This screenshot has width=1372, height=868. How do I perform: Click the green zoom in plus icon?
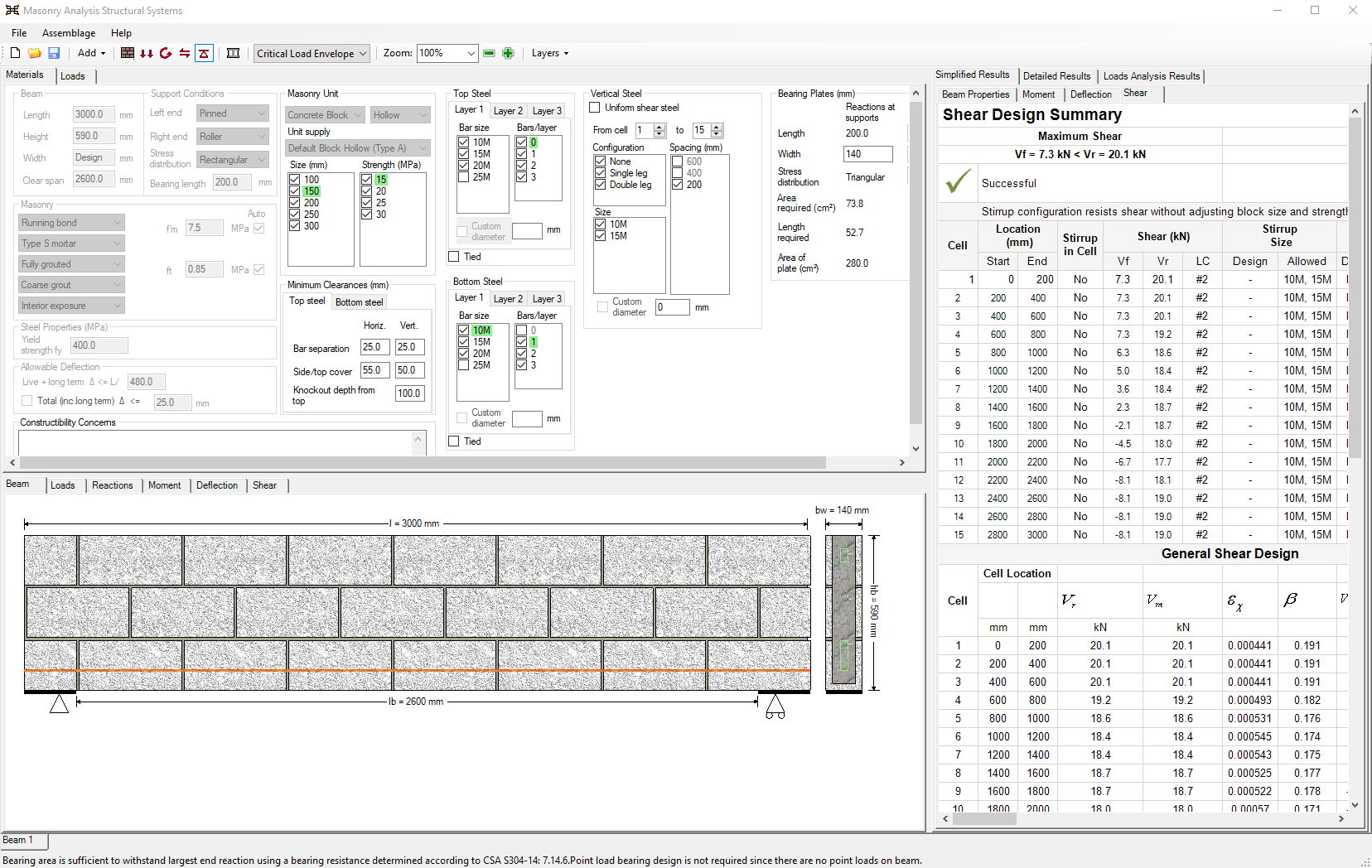[508, 53]
